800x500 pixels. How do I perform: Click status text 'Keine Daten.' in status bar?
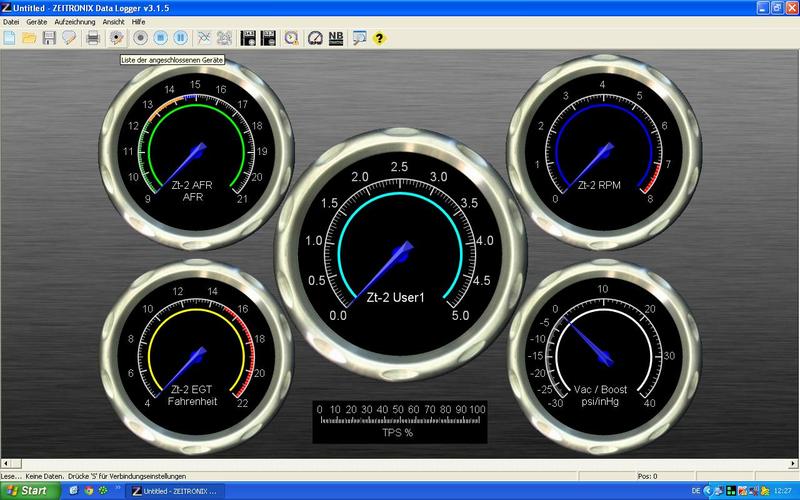coord(45,476)
